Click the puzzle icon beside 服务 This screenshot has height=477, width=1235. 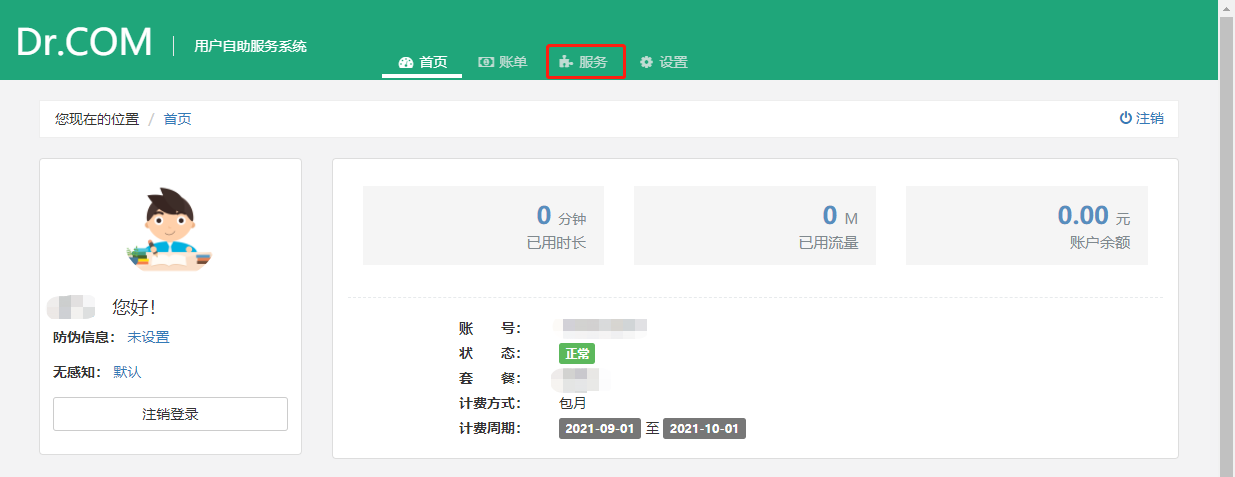[566, 62]
